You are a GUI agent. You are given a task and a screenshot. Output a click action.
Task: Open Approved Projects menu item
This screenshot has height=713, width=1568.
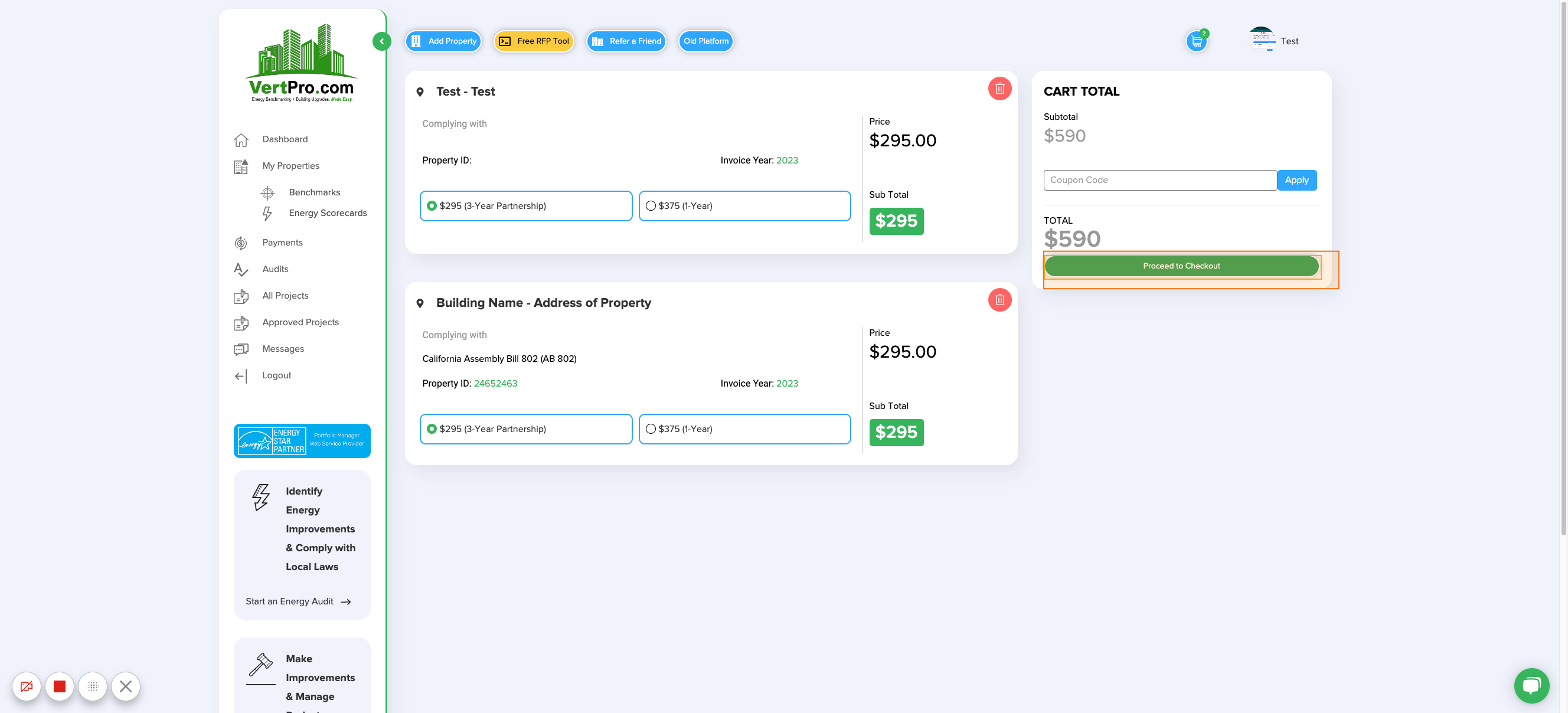300,322
